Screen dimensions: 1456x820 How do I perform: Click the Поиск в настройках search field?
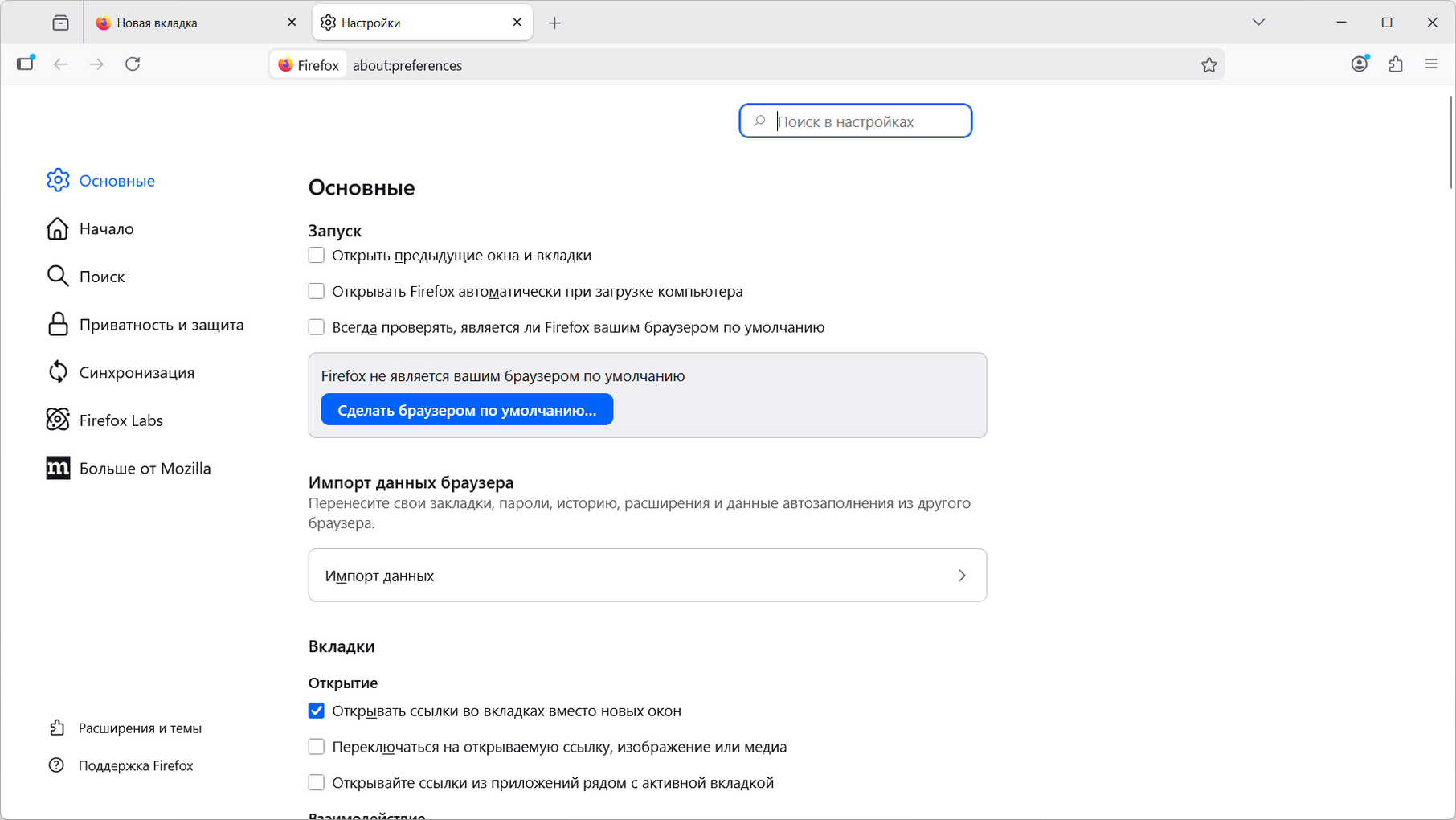coord(854,121)
